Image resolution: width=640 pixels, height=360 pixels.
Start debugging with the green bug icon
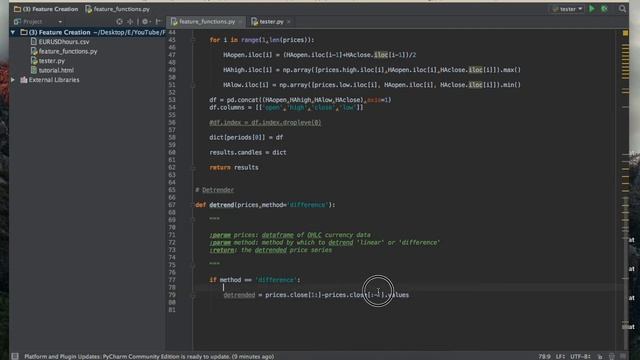tap(604, 9)
